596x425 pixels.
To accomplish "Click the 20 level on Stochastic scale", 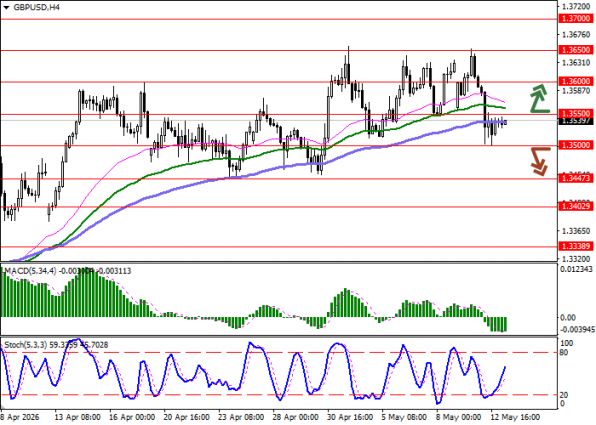I will [564, 395].
